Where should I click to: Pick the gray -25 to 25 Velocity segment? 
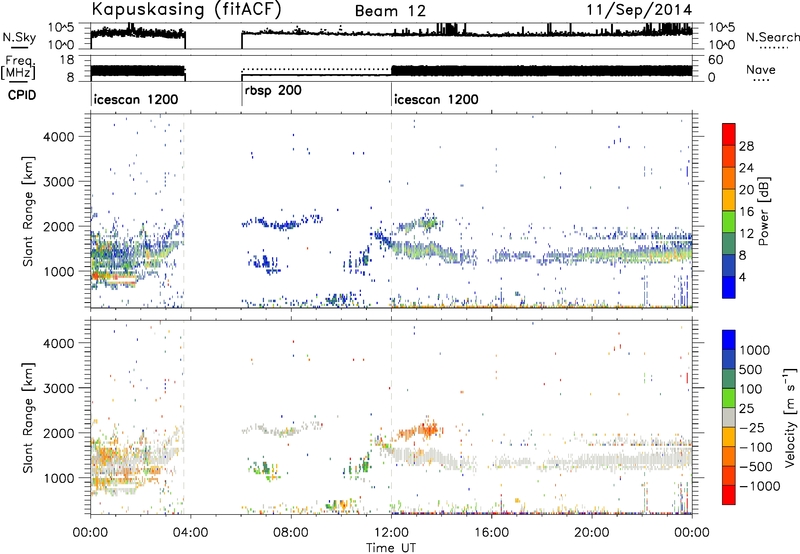pos(729,418)
